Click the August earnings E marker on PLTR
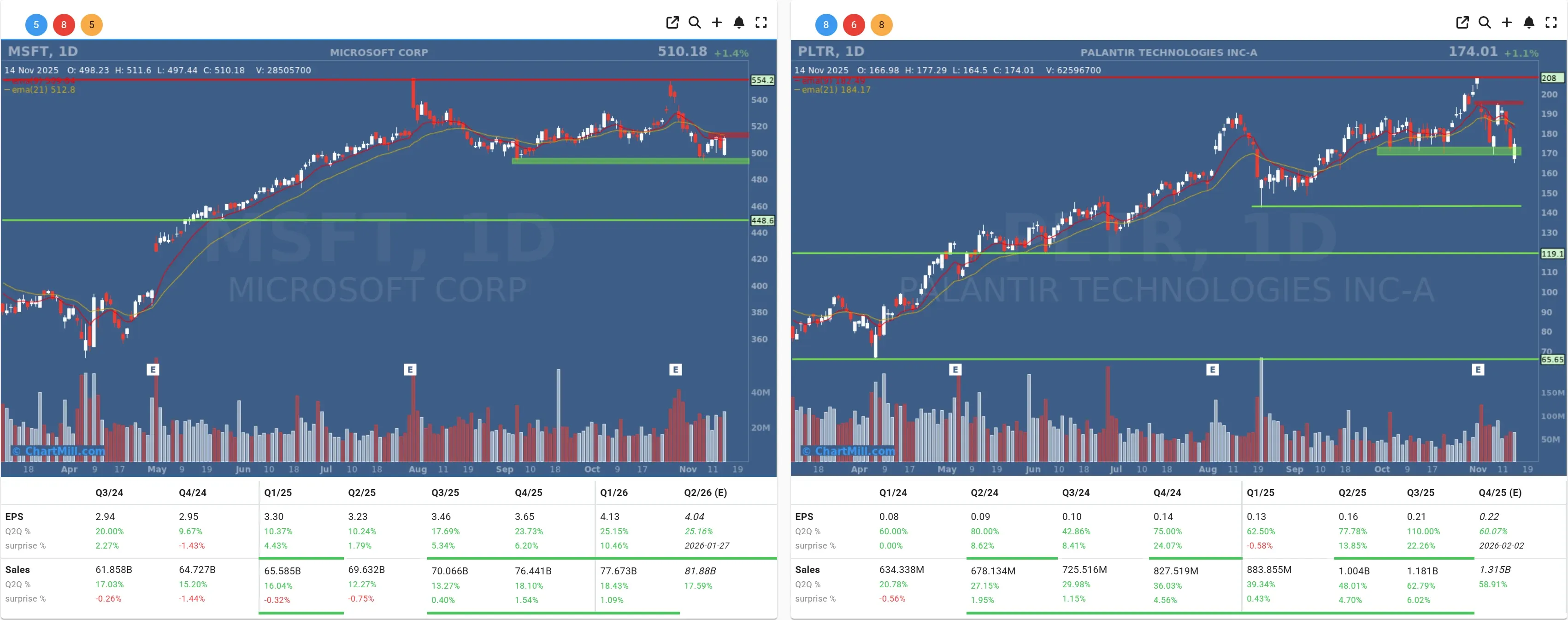The height and width of the screenshot is (620, 1568). tap(1214, 369)
